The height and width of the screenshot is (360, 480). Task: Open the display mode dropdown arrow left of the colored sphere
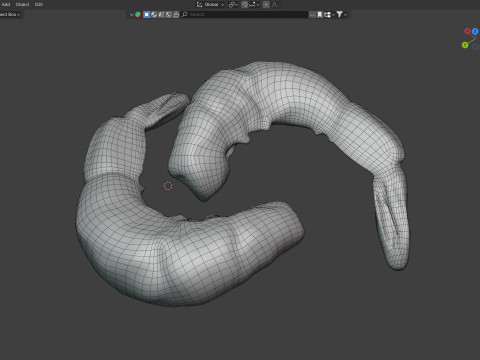pos(131,15)
